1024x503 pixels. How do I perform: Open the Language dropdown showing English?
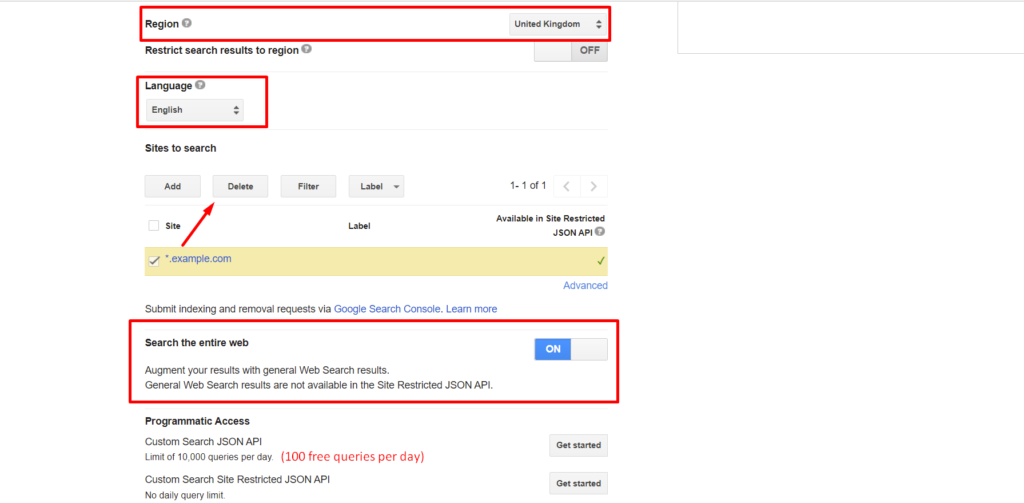point(195,110)
